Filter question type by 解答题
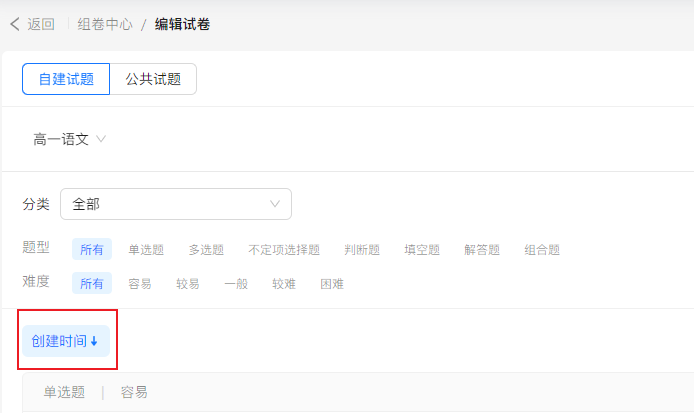This screenshot has height=413, width=694. 482,250
